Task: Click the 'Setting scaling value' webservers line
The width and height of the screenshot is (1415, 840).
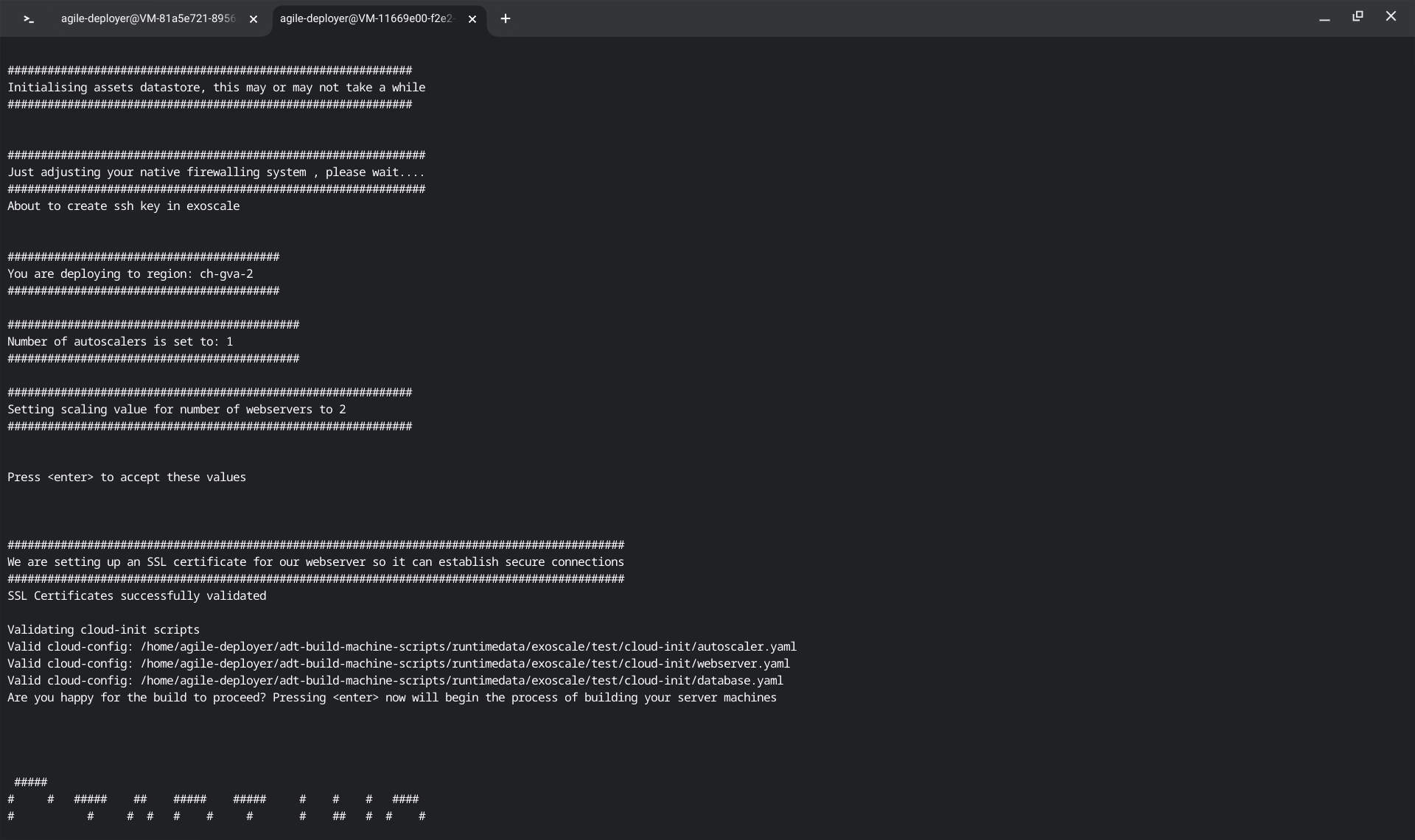Action: click(176, 409)
